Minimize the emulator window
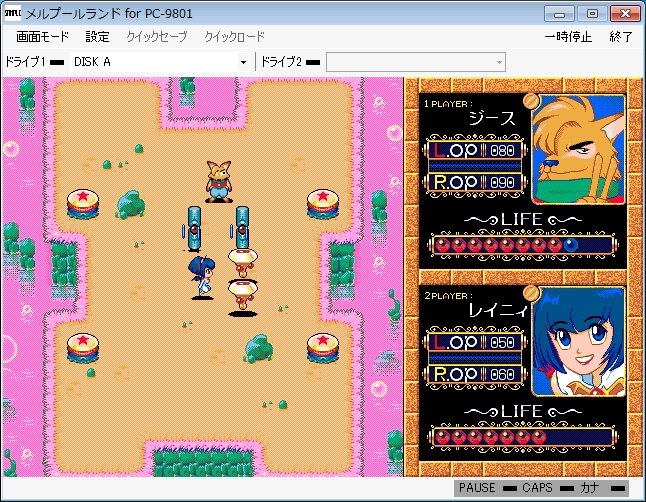This screenshot has height=502, width=646. click(559, 14)
